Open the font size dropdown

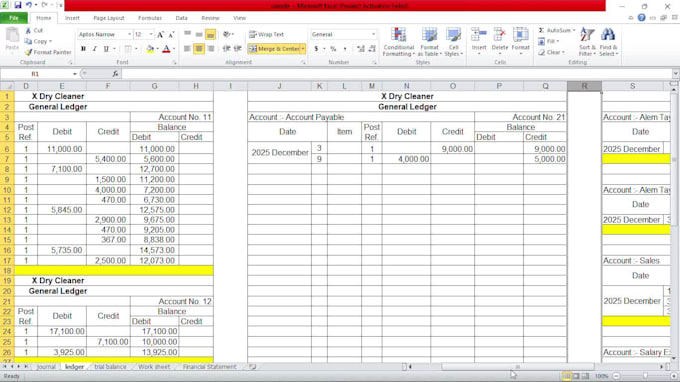tap(151, 34)
